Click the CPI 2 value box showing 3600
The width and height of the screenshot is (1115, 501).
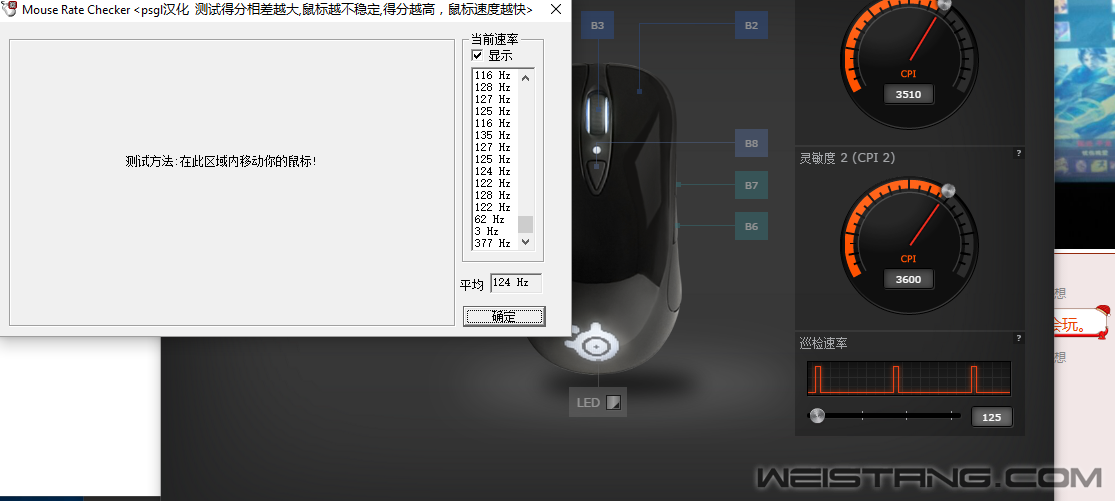pyautogui.click(x=908, y=279)
